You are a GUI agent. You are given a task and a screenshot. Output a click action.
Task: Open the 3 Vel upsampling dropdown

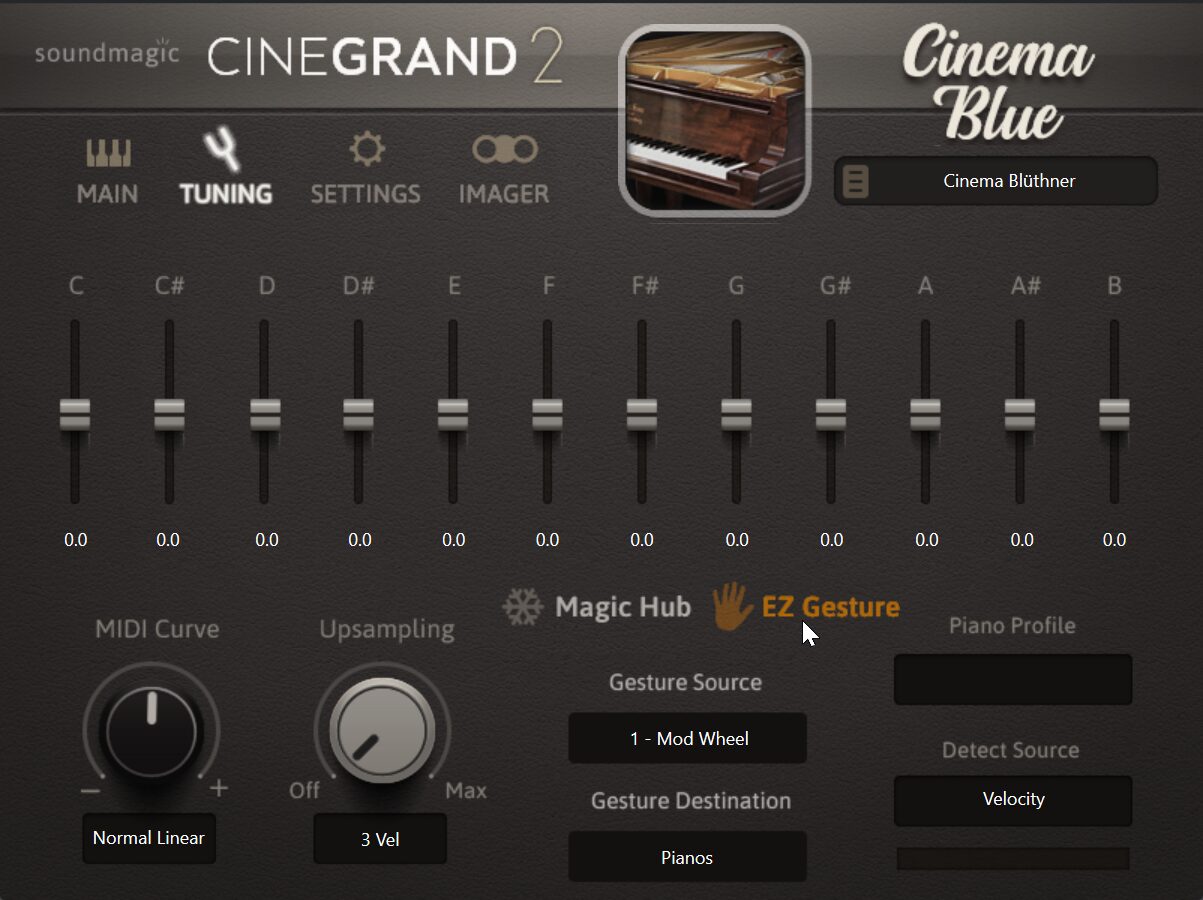(x=380, y=839)
